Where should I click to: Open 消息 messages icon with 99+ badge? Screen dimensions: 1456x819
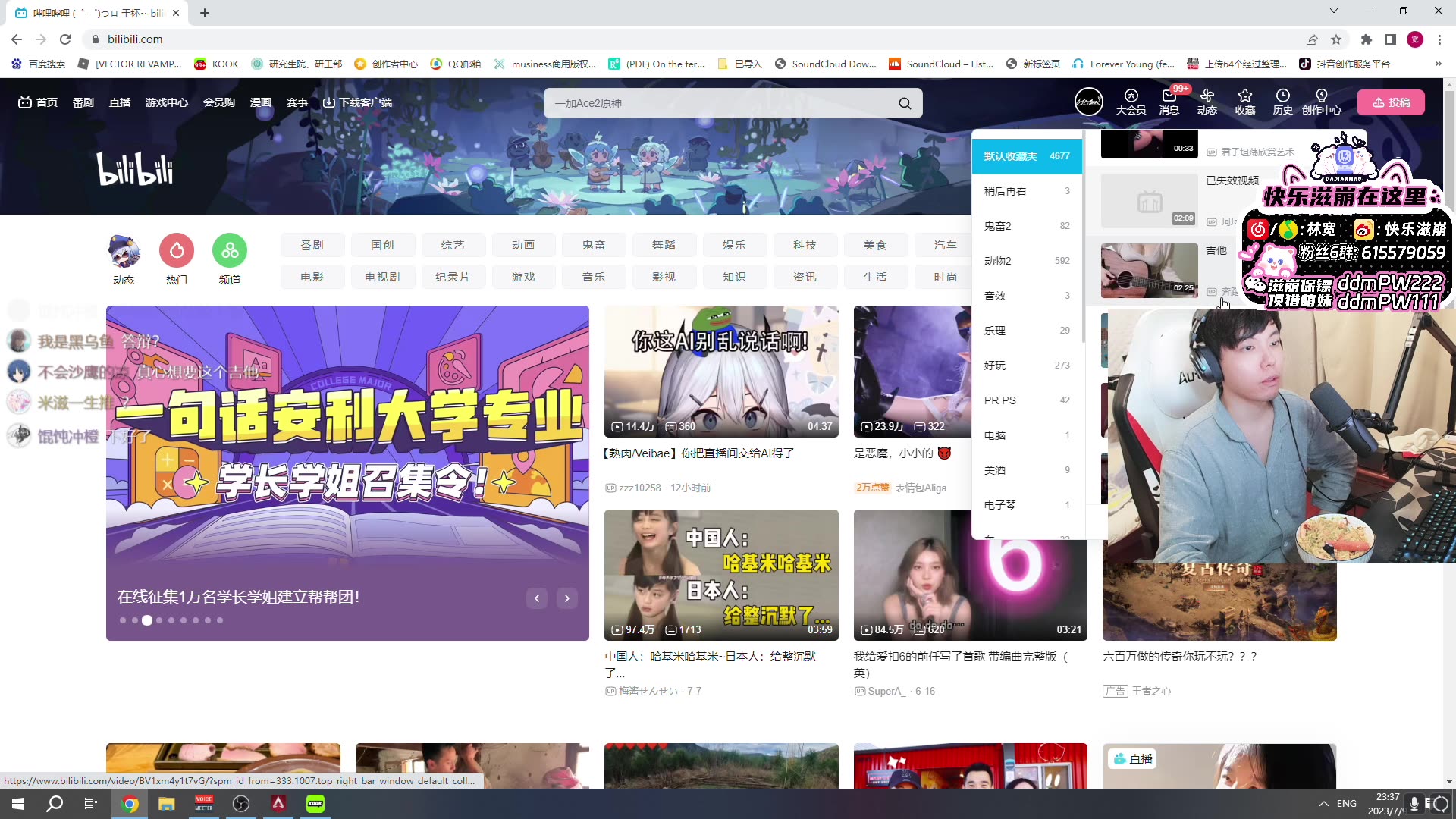(1169, 102)
